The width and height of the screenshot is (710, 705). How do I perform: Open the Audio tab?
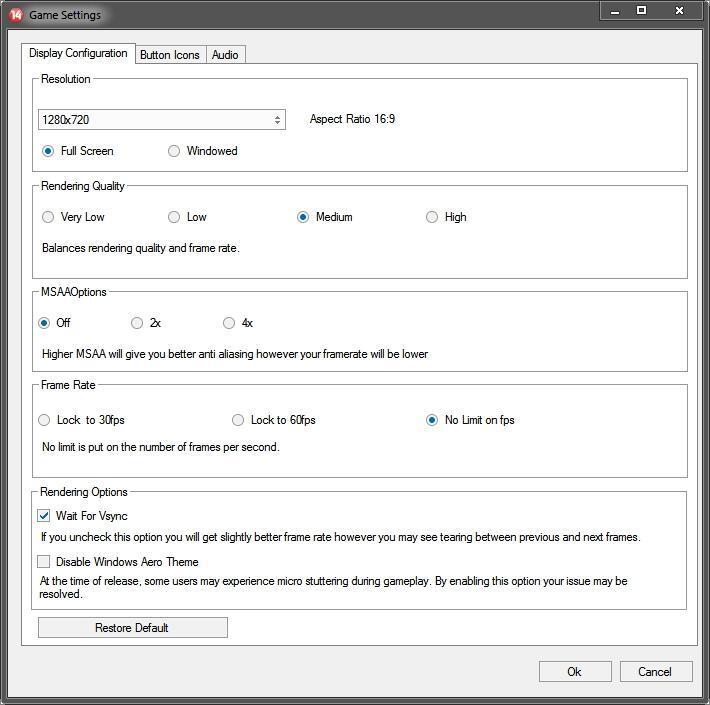(x=225, y=55)
